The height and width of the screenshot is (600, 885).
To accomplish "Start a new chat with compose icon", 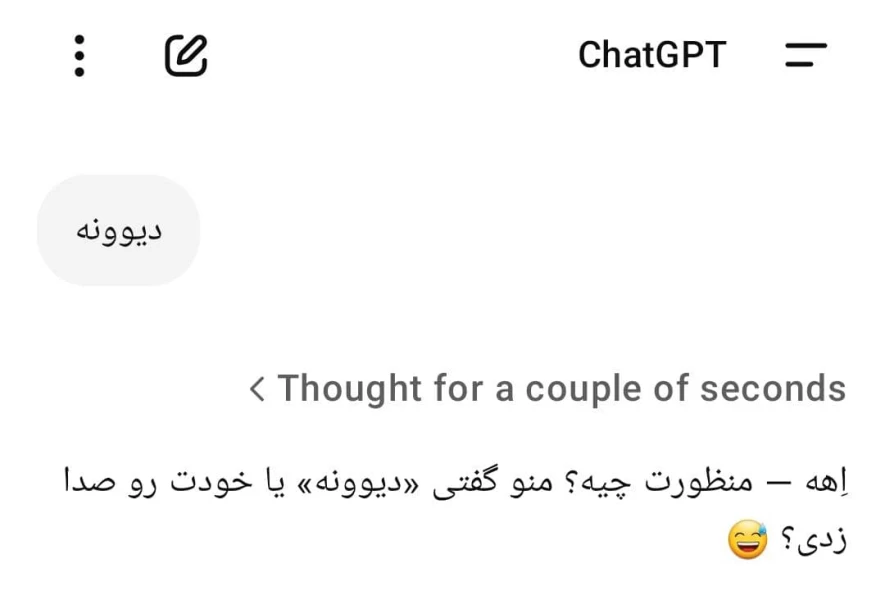I will [x=186, y=55].
